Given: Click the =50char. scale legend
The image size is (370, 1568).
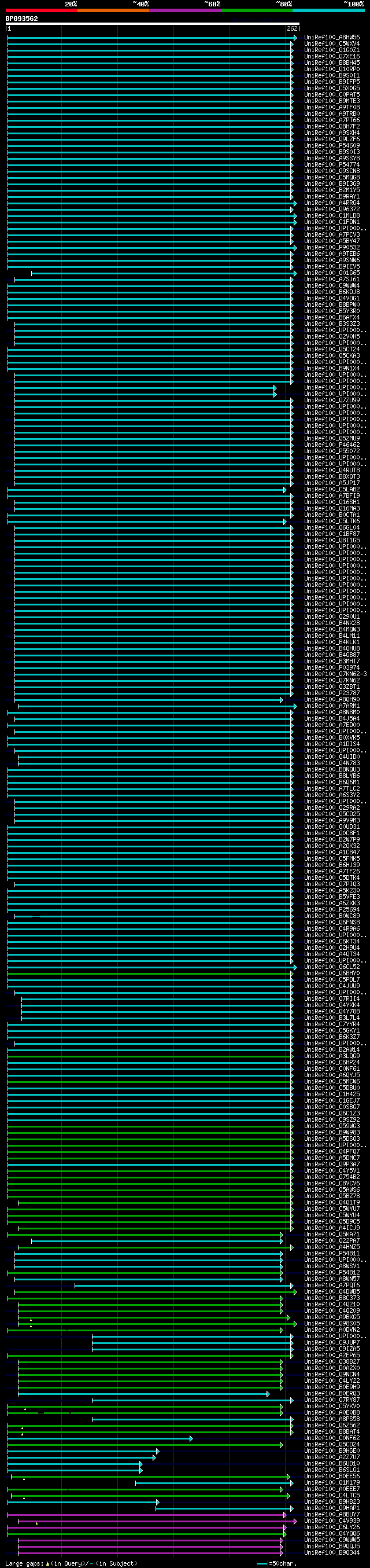Looking at the screenshot, I should click(x=277, y=1563).
